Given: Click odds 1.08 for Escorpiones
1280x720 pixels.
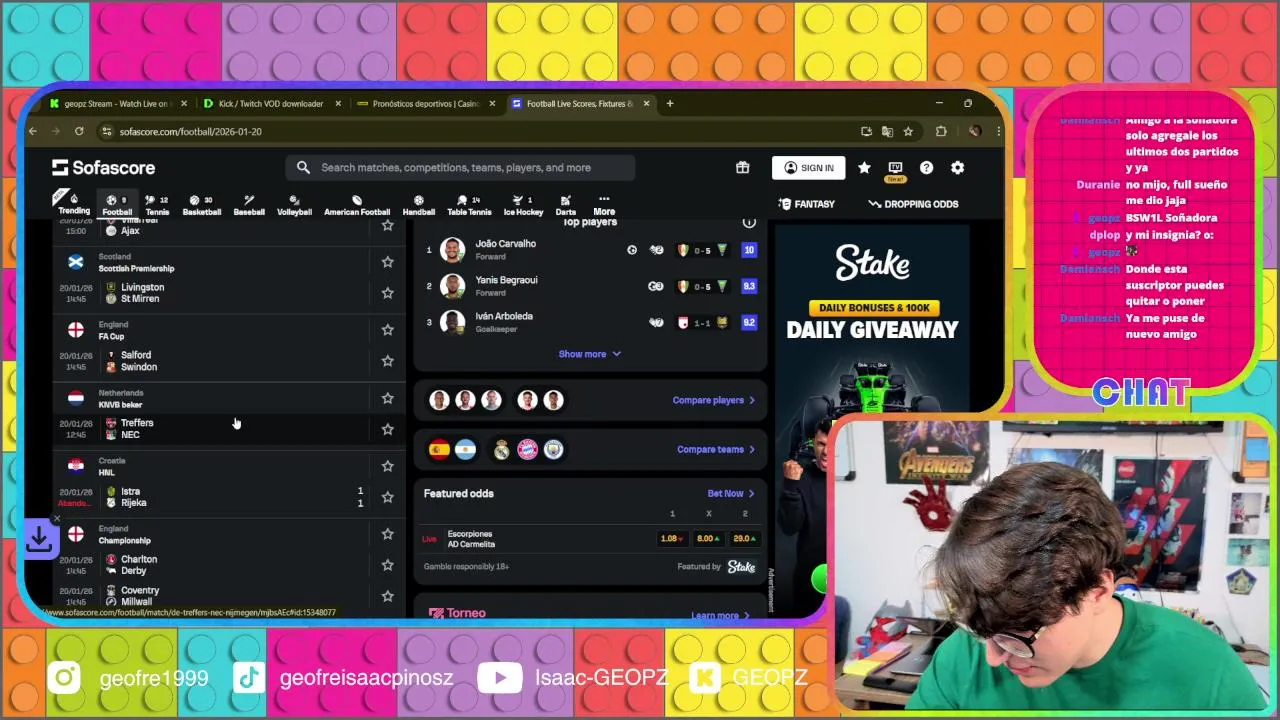Looking at the screenshot, I should pos(672,539).
